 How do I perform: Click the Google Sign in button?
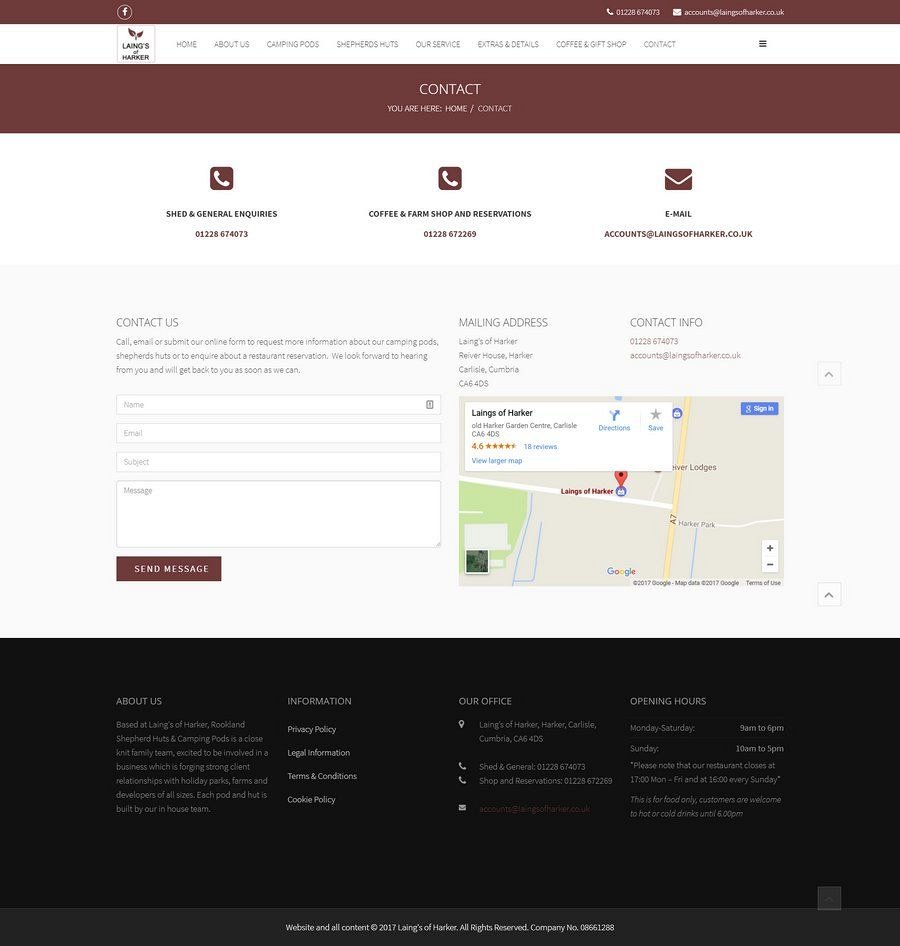[759, 408]
